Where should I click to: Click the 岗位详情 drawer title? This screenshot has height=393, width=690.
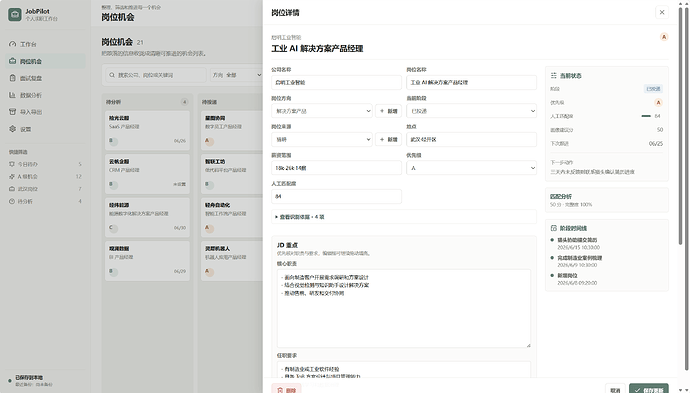[x=285, y=13]
